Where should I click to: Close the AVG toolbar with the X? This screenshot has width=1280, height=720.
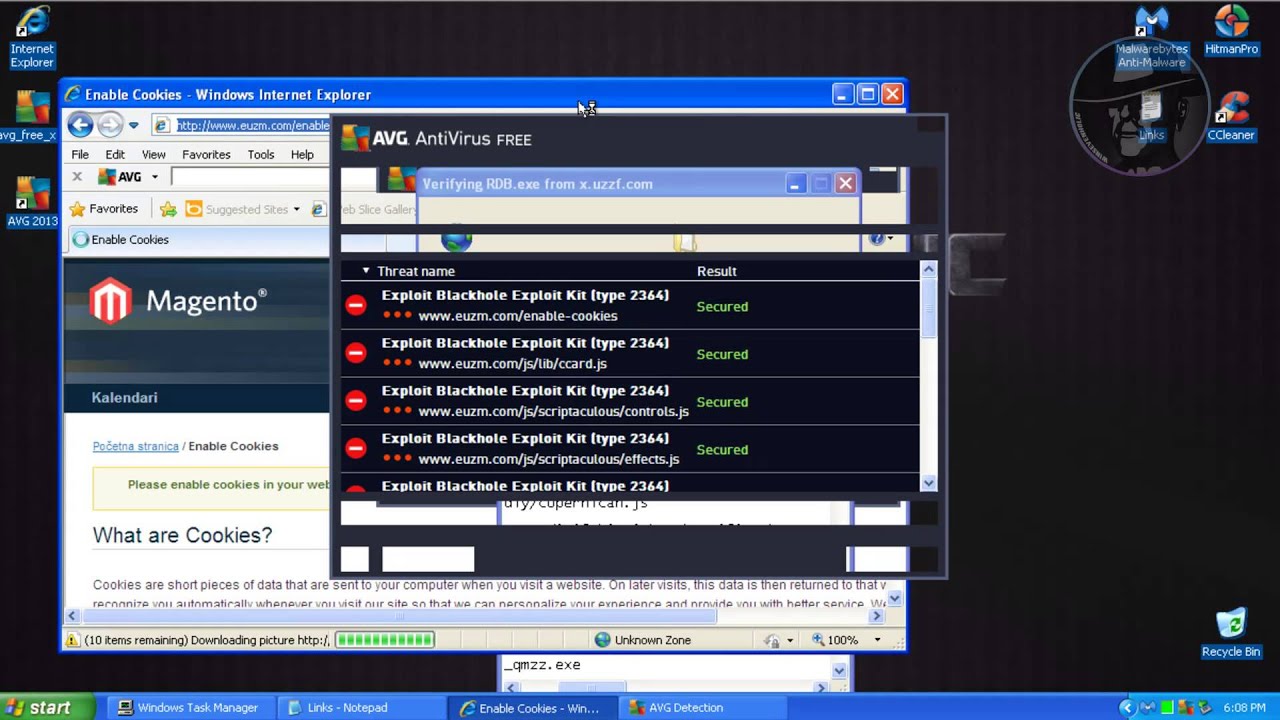pyautogui.click(x=77, y=177)
